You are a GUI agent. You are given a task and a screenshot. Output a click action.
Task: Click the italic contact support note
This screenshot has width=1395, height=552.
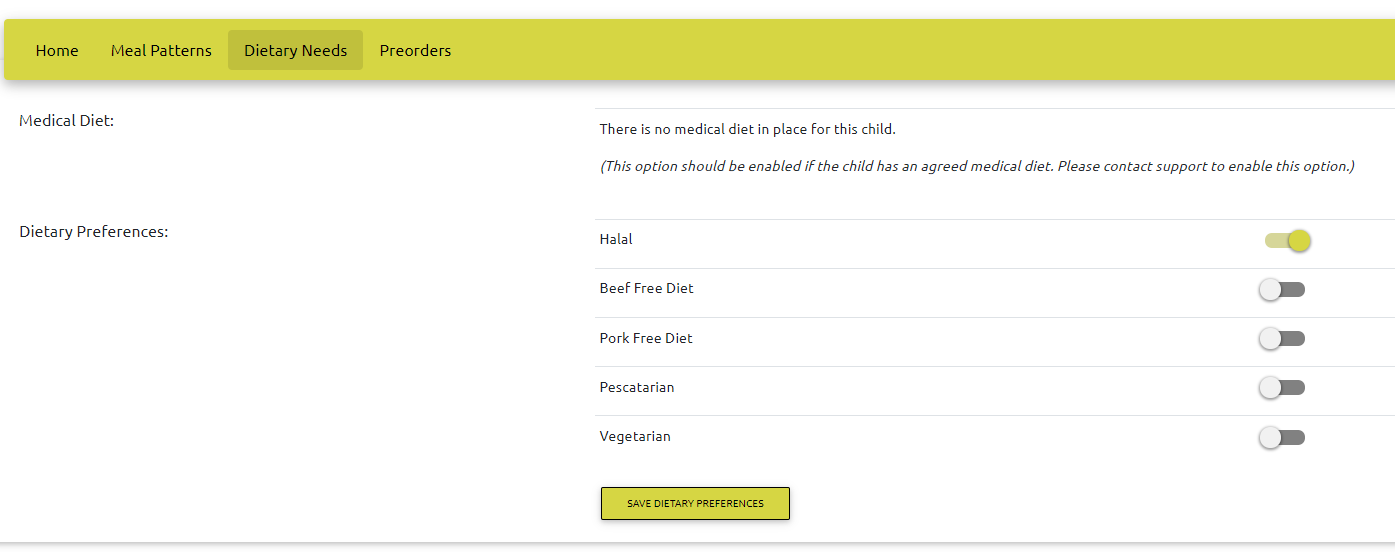pyautogui.click(x=977, y=167)
